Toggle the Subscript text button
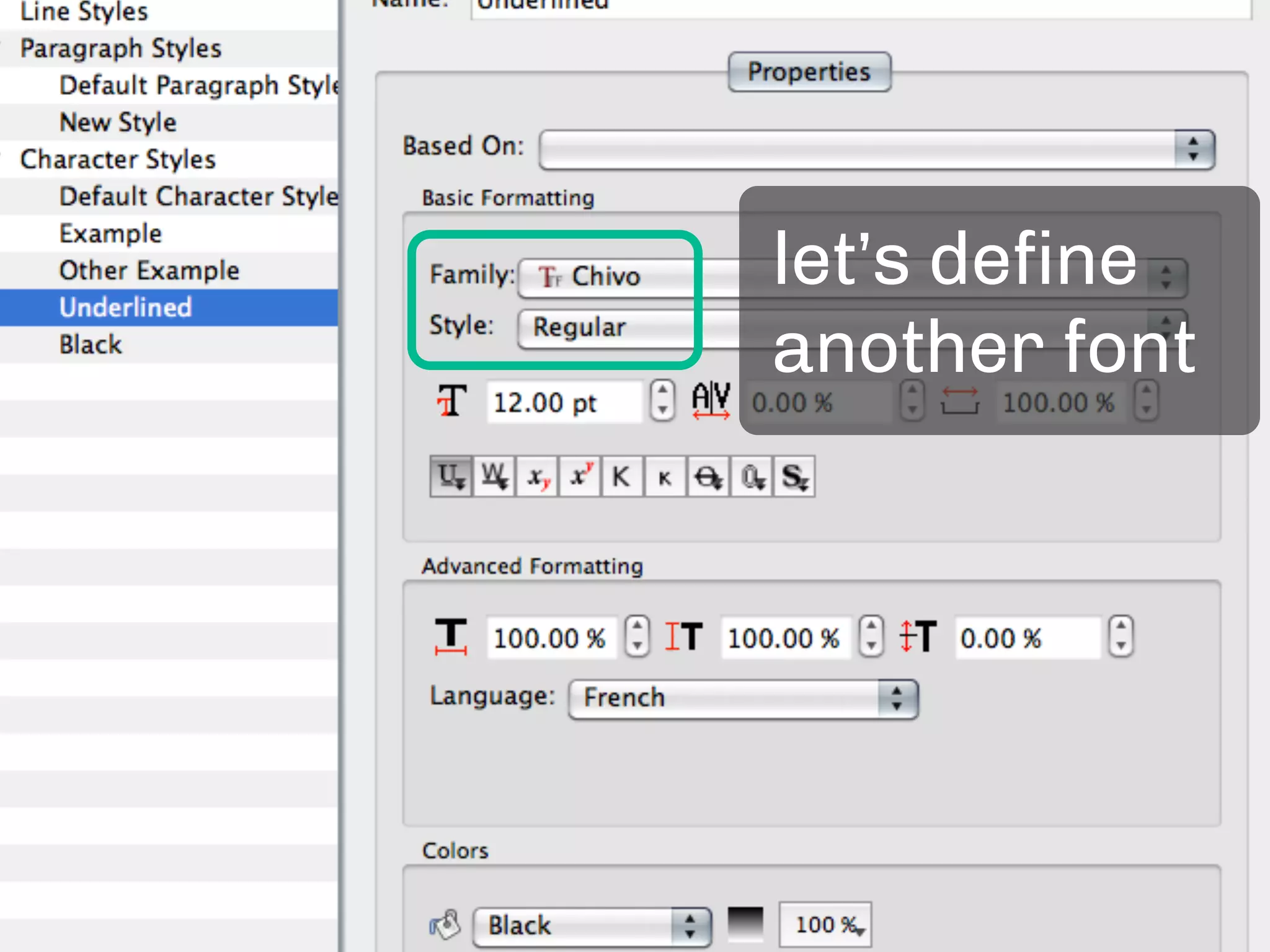The image size is (1270, 952). [x=537, y=477]
